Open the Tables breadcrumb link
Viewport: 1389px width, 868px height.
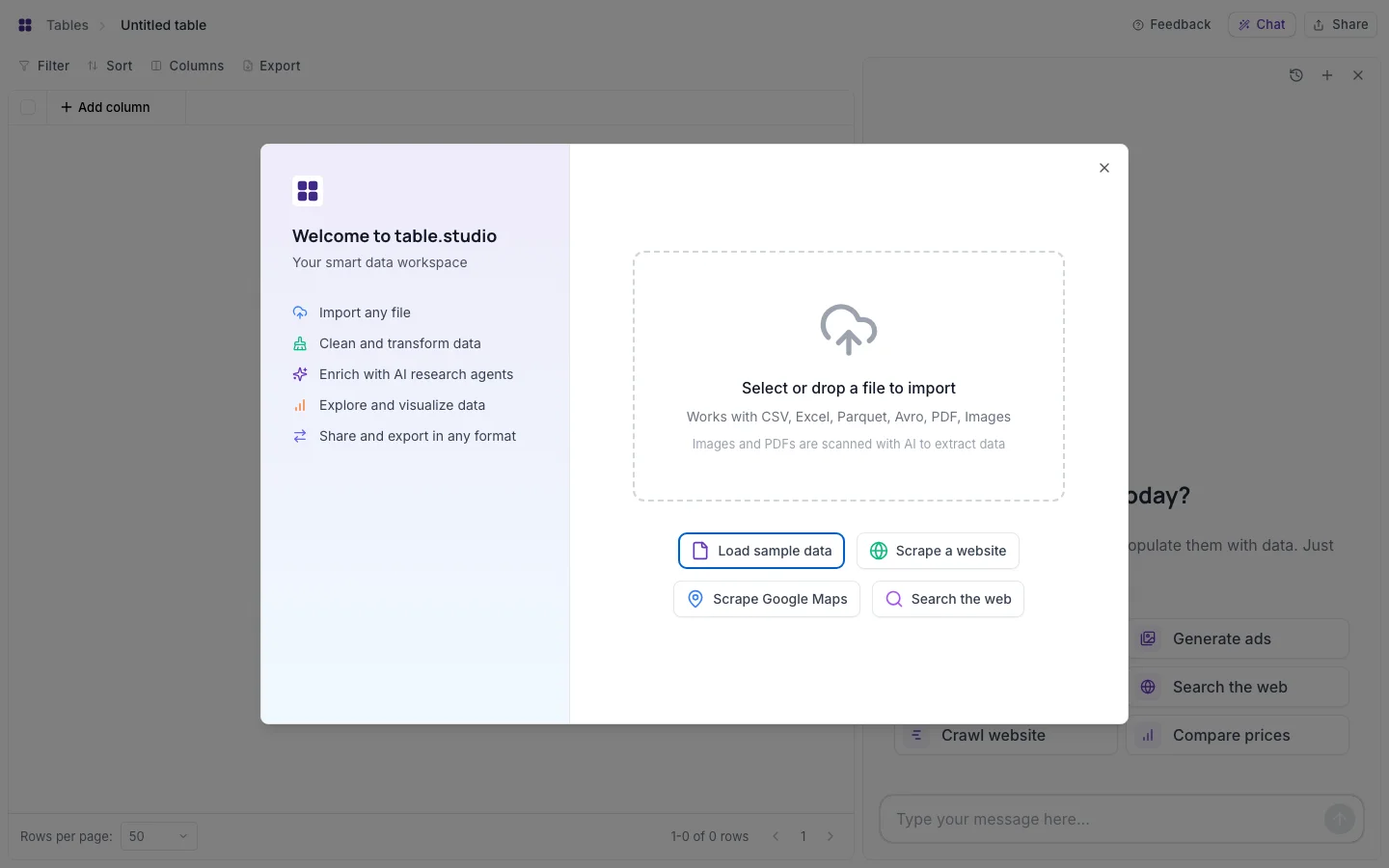(x=68, y=25)
